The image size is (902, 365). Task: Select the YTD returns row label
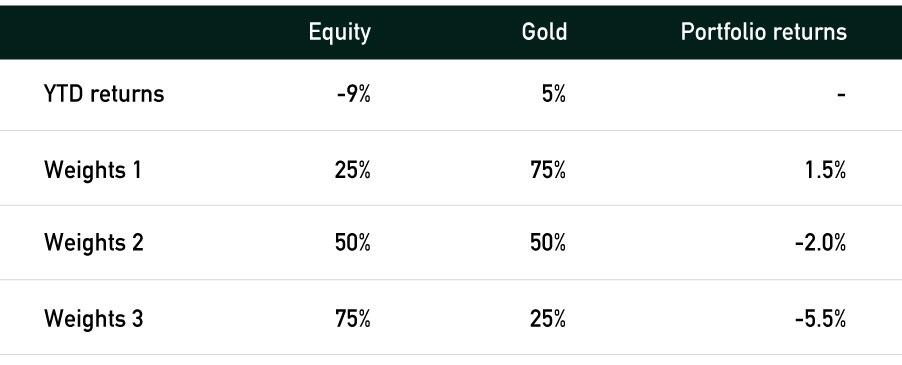coord(104,93)
